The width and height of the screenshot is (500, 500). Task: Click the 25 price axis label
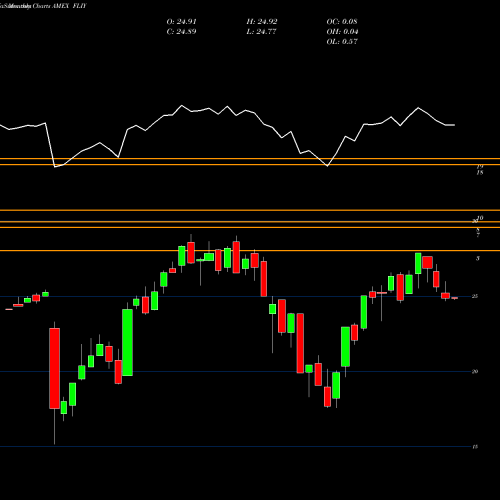pos(475,296)
